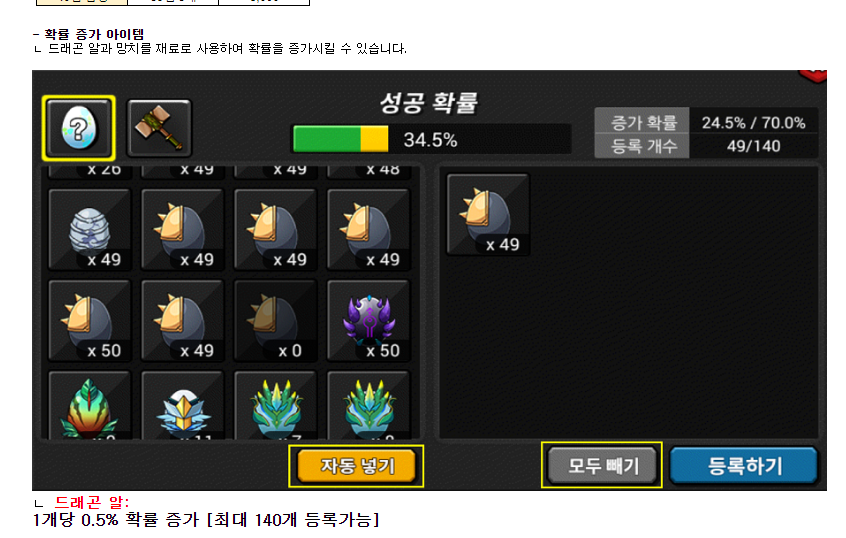Click the 모두 빼기 remove-all button

coord(602,465)
